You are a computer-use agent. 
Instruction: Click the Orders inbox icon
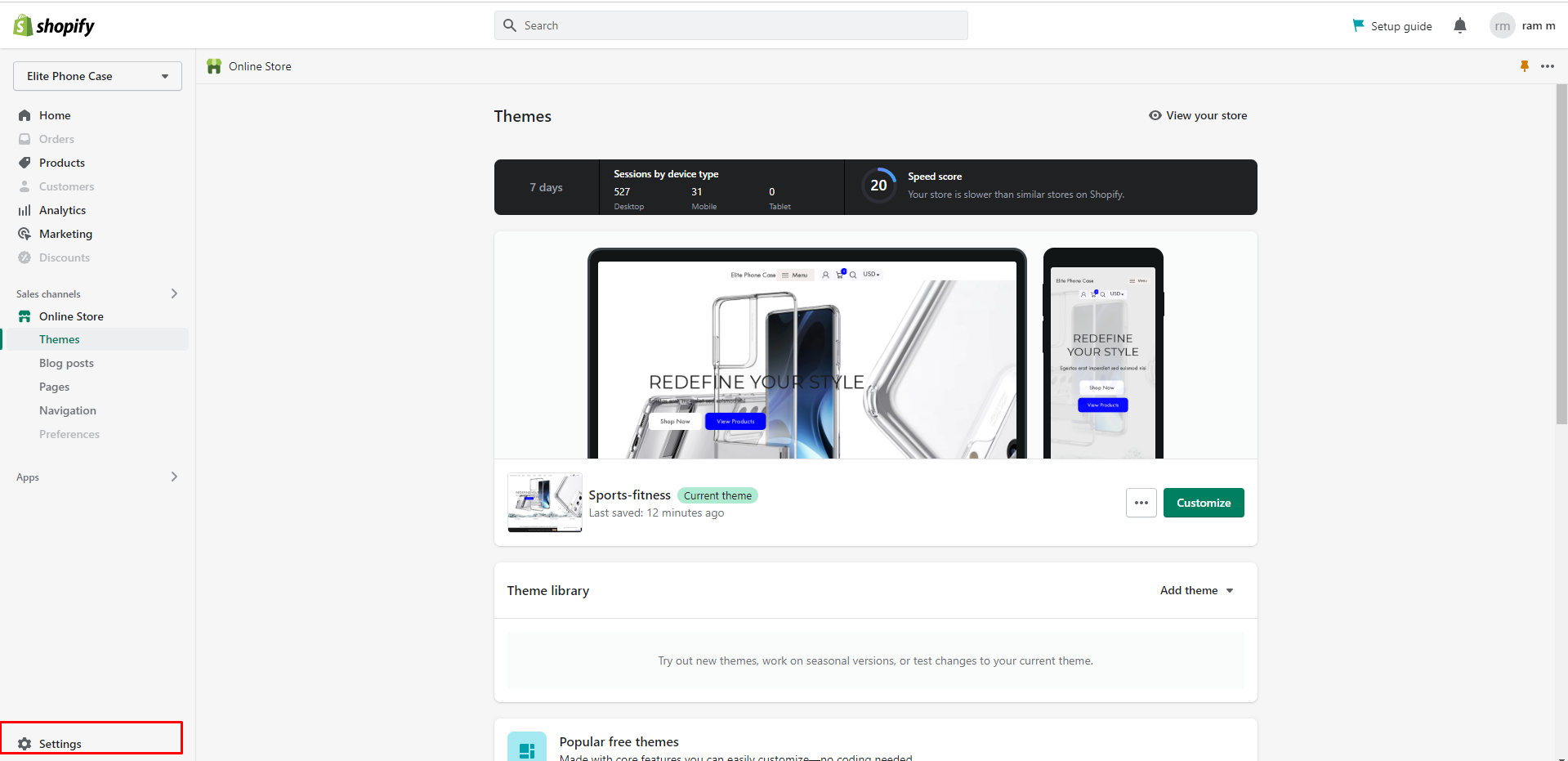[x=25, y=139]
